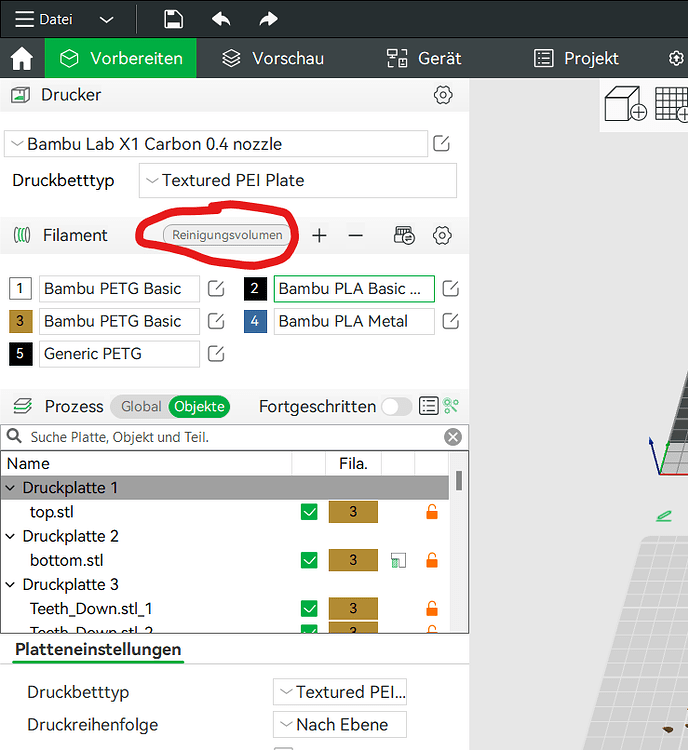Screen dimensions: 688x750
Task: Switch to the Vorschau tab
Action: [273, 58]
